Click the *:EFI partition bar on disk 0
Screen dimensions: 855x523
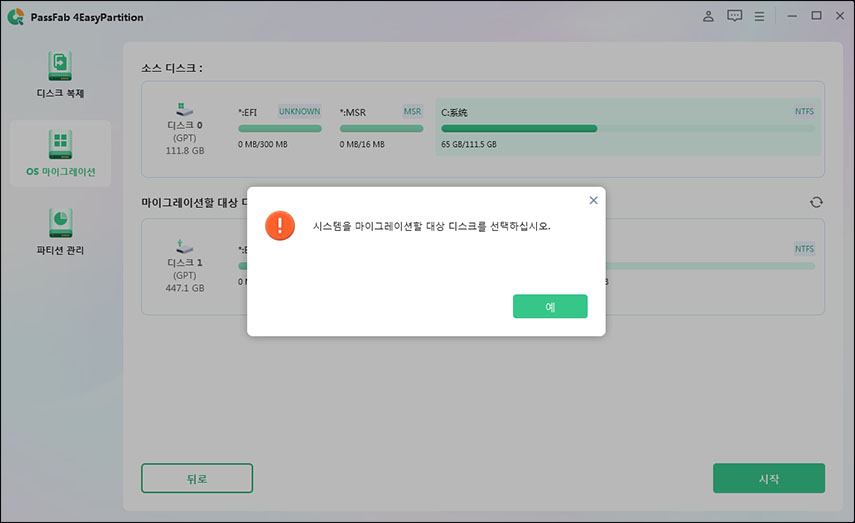(279, 127)
